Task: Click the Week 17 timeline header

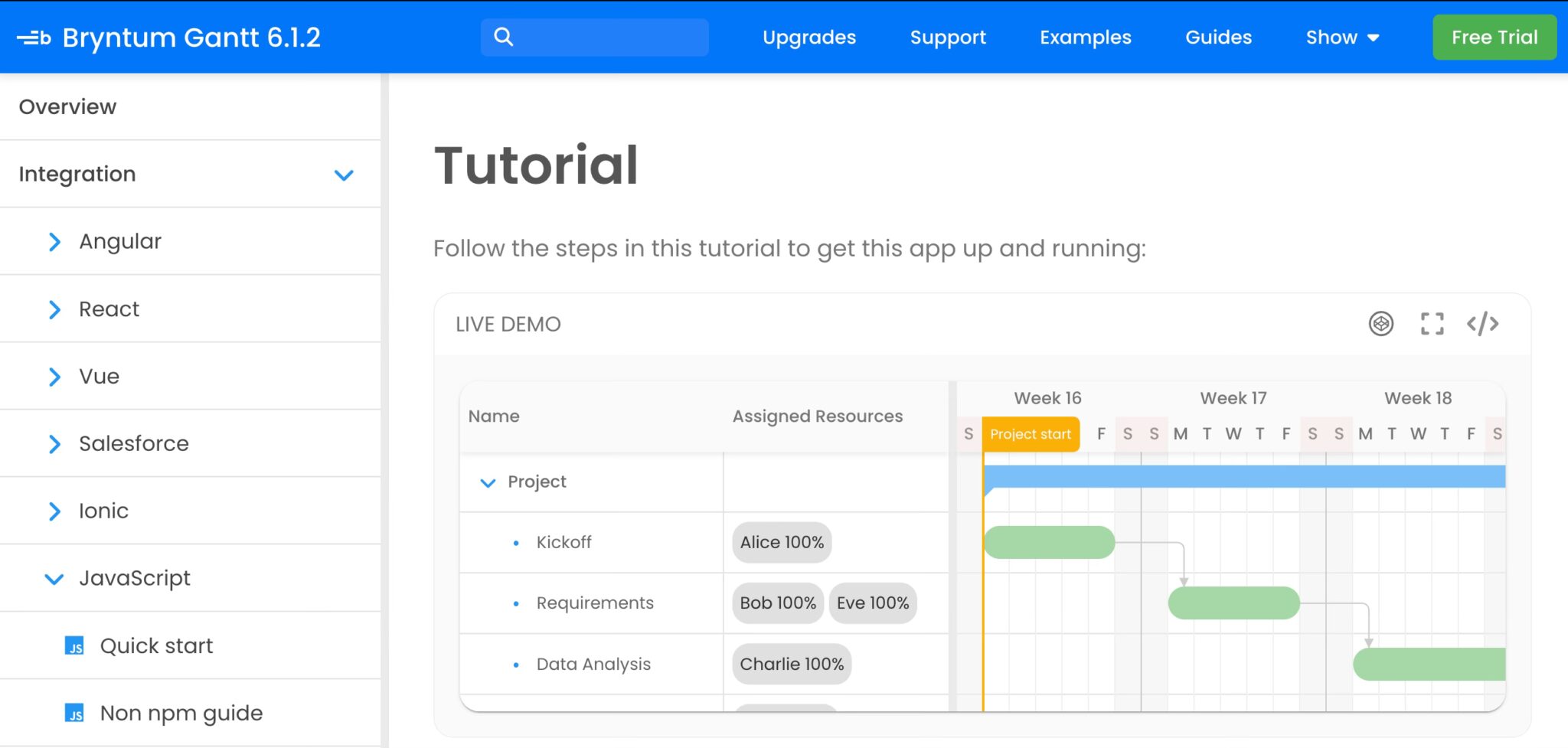Action: tap(1233, 398)
